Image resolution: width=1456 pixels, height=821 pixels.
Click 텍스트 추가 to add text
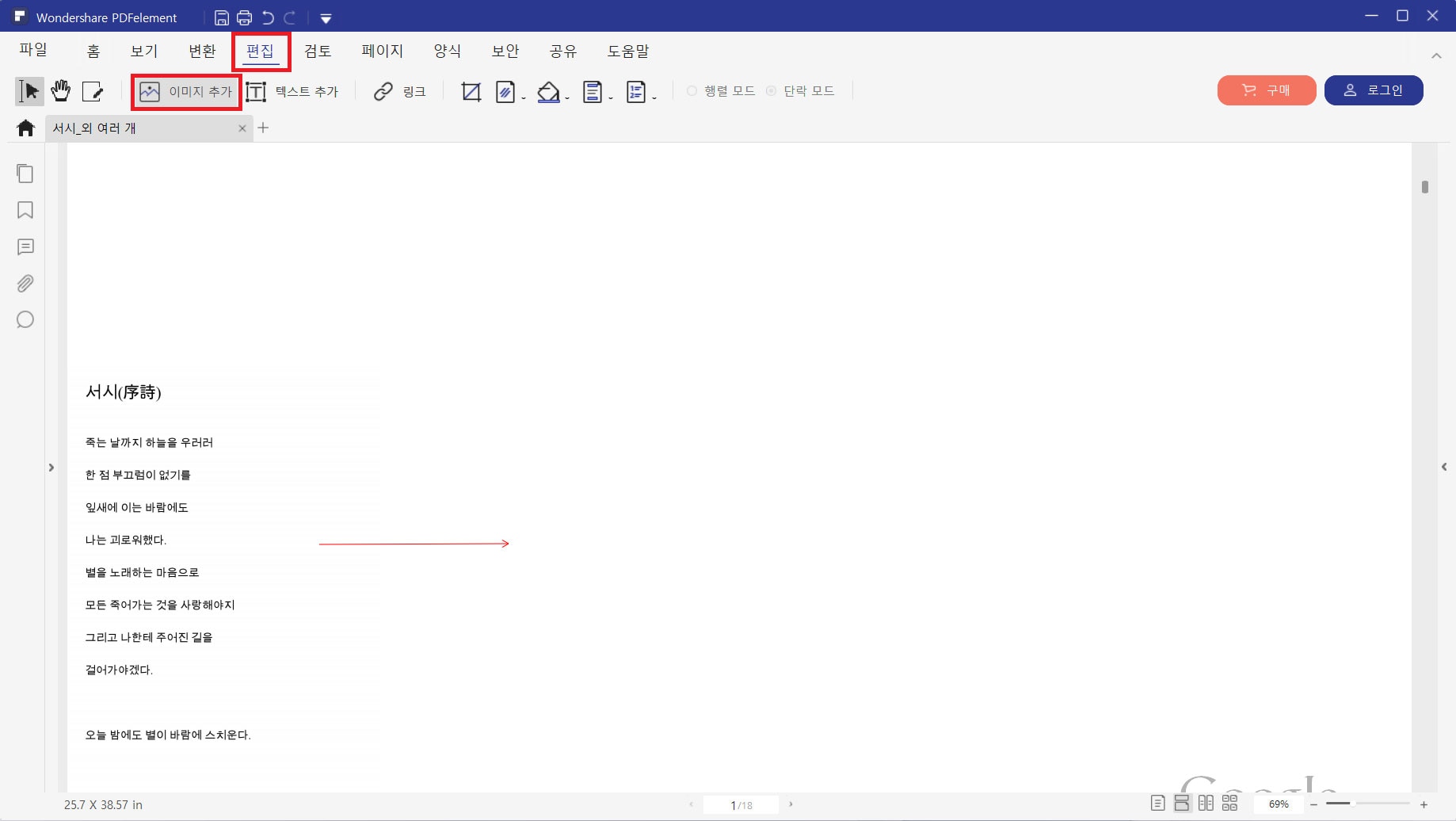[292, 92]
